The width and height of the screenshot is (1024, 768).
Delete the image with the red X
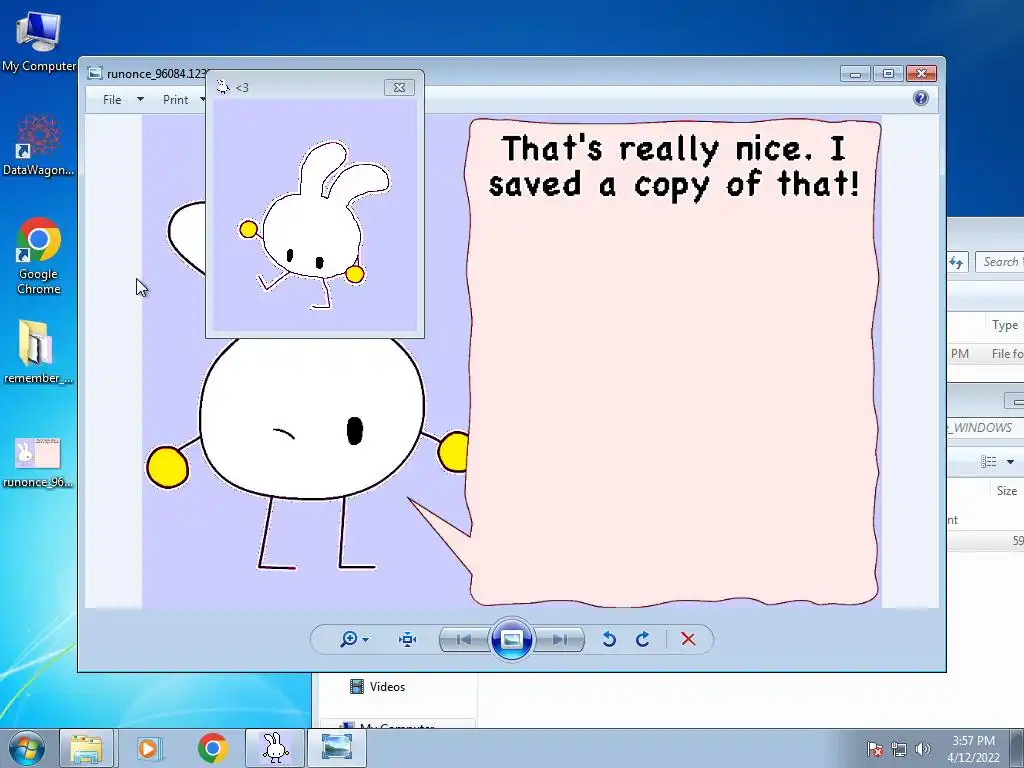click(x=688, y=639)
